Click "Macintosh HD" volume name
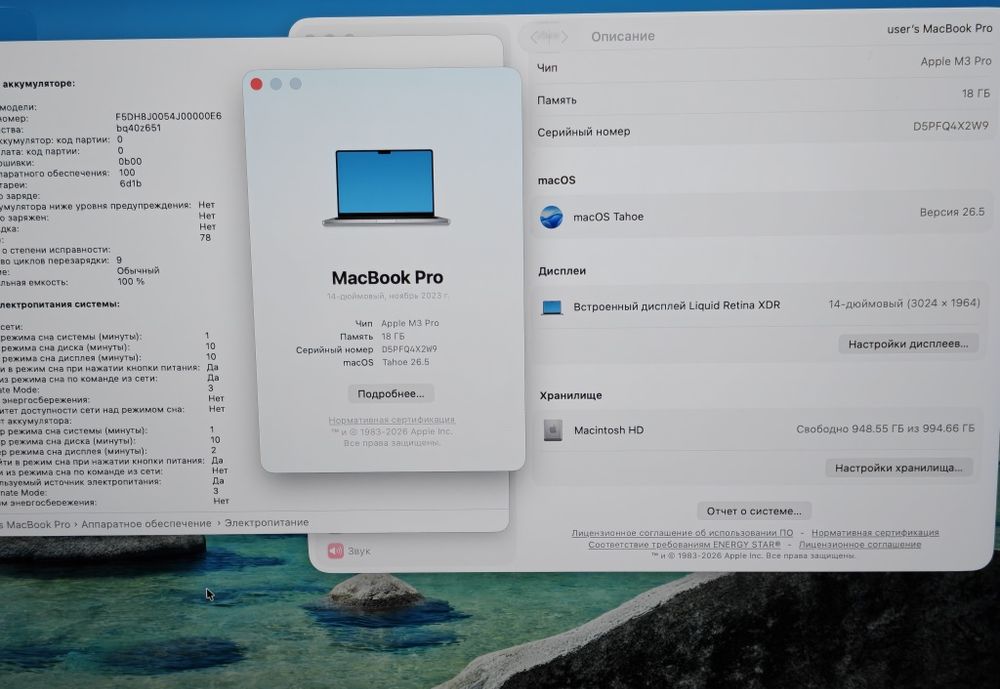Screen dimensions: 1000x689 [x=608, y=431]
